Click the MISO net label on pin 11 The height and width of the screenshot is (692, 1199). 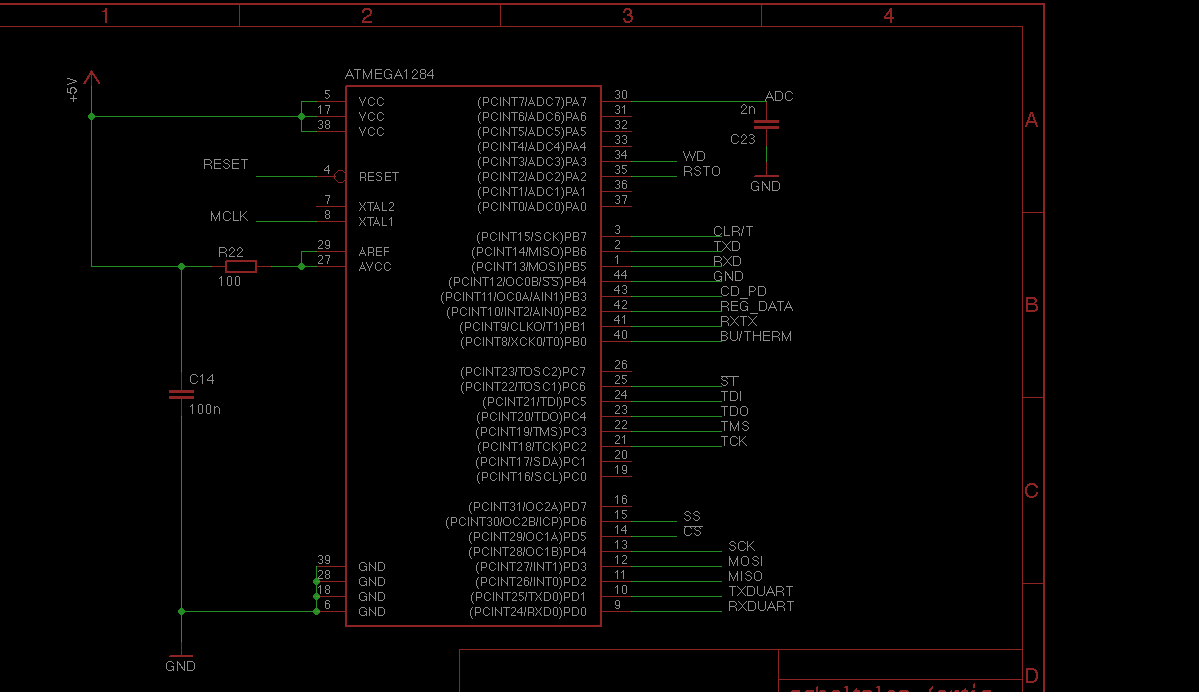click(746, 576)
